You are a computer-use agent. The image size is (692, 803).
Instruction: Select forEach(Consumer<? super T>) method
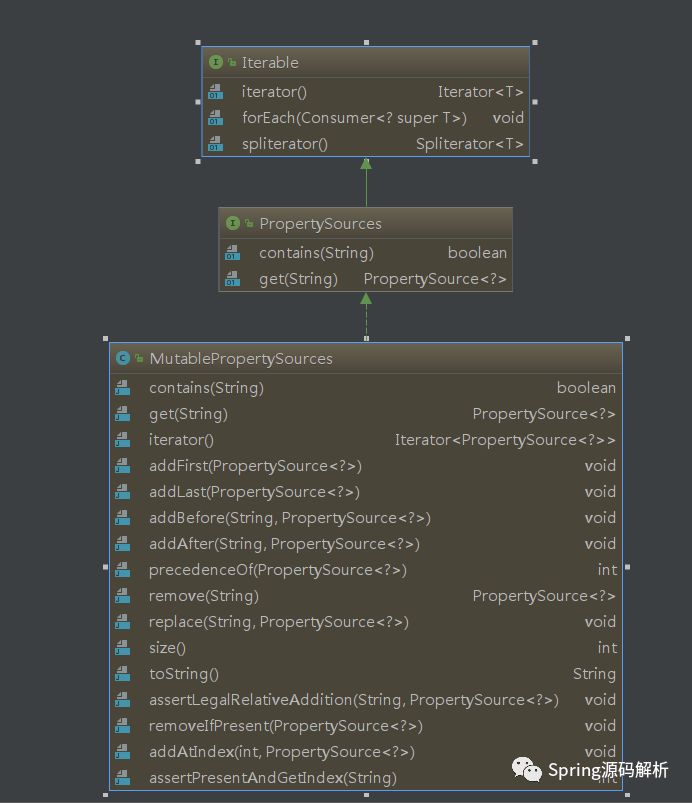[x=354, y=118]
